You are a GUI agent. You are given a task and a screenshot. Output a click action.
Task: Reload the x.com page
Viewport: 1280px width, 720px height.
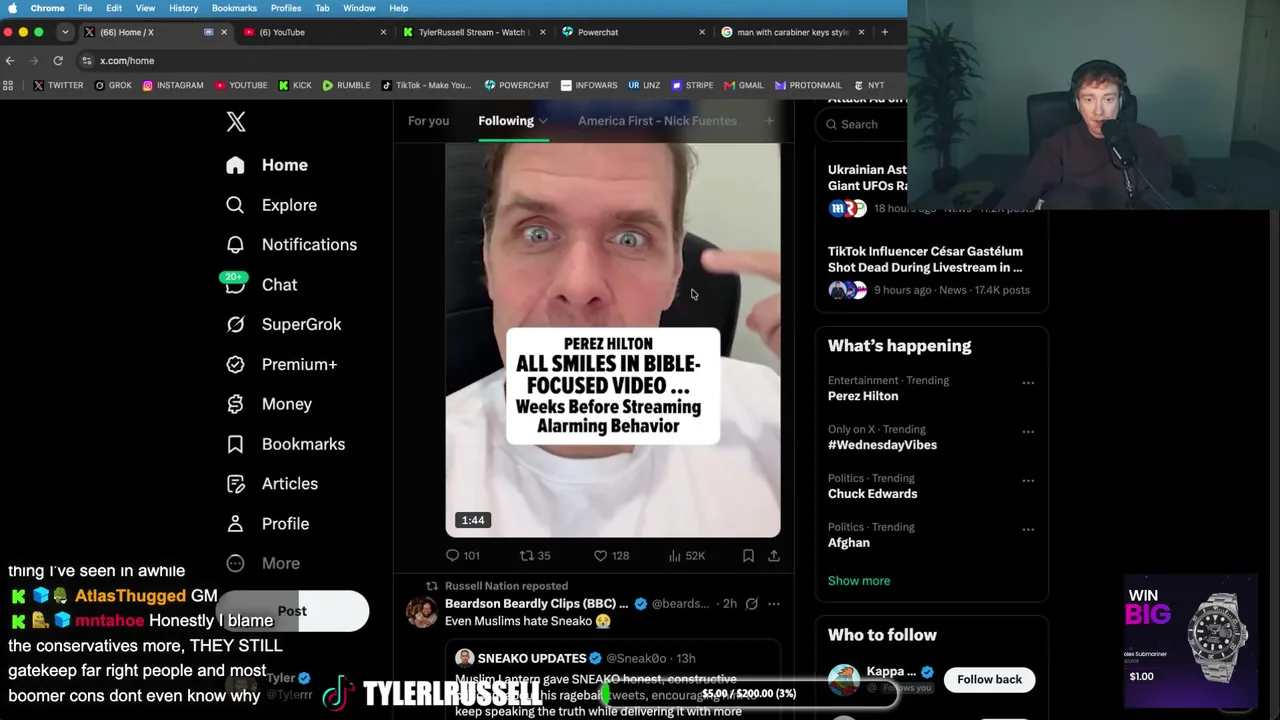(58, 61)
